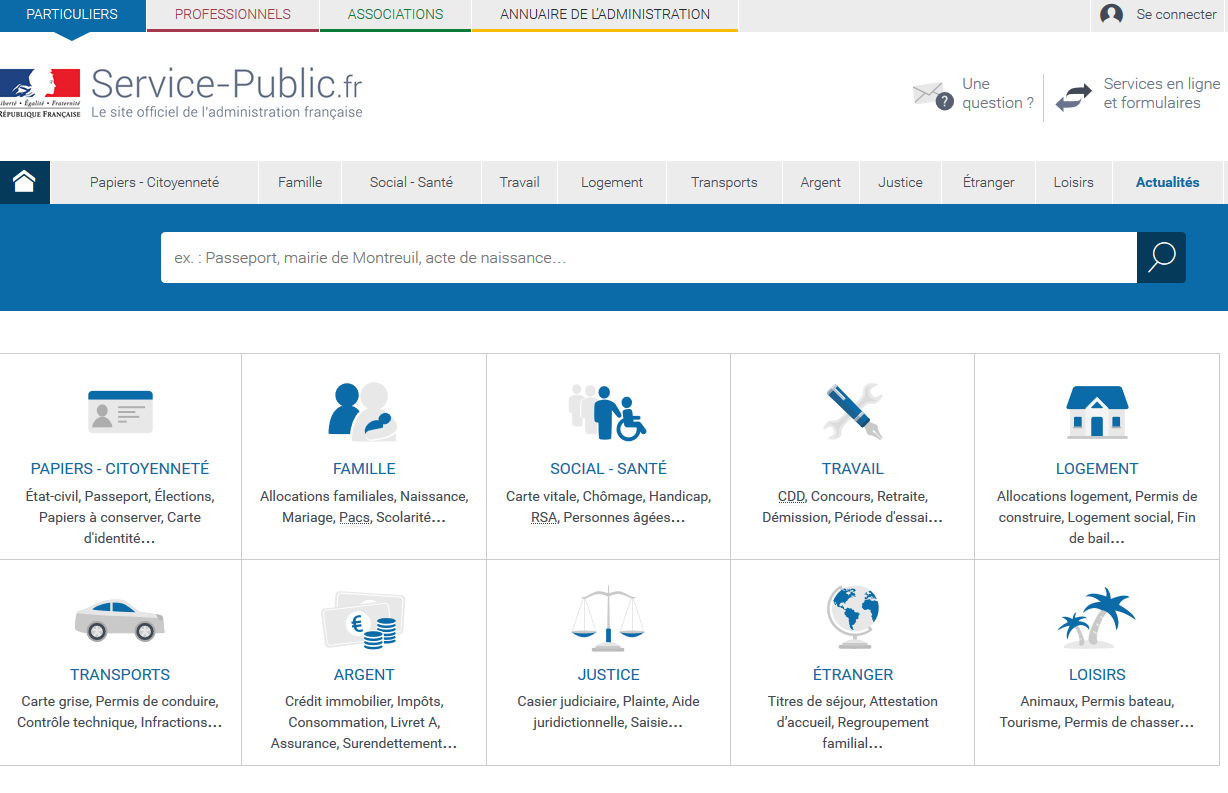Open the Transports menu item
The width and height of the screenshot is (1228, 793).
pos(724,182)
